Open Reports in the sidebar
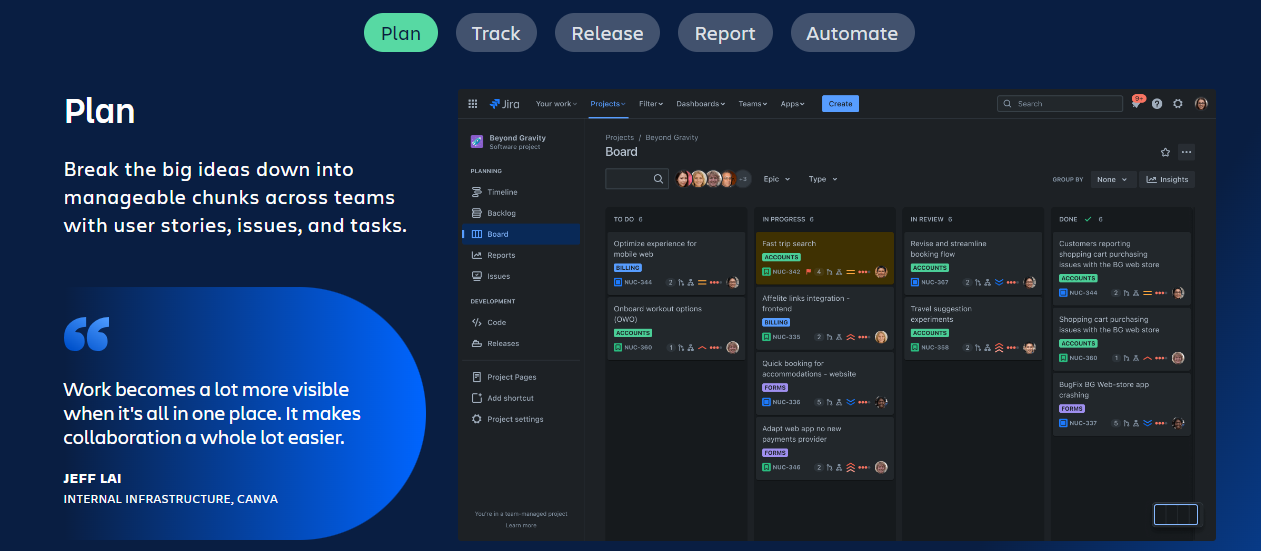The height and width of the screenshot is (551, 1261). pyautogui.click(x=521, y=255)
